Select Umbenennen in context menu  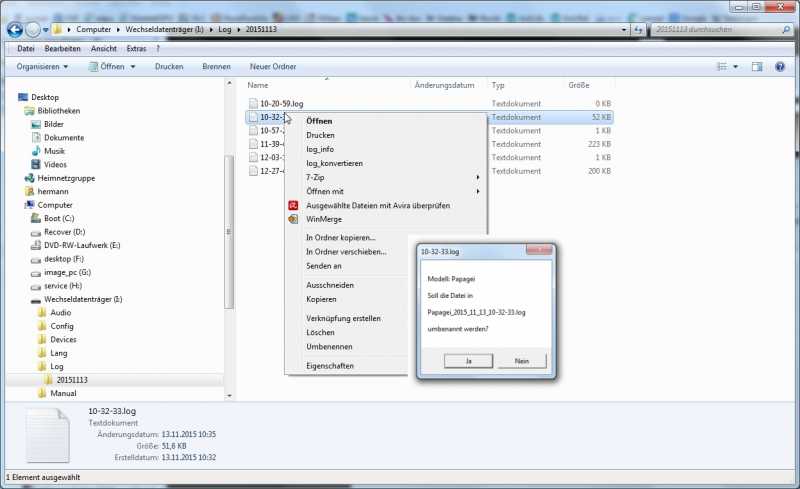tap(329, 347)
